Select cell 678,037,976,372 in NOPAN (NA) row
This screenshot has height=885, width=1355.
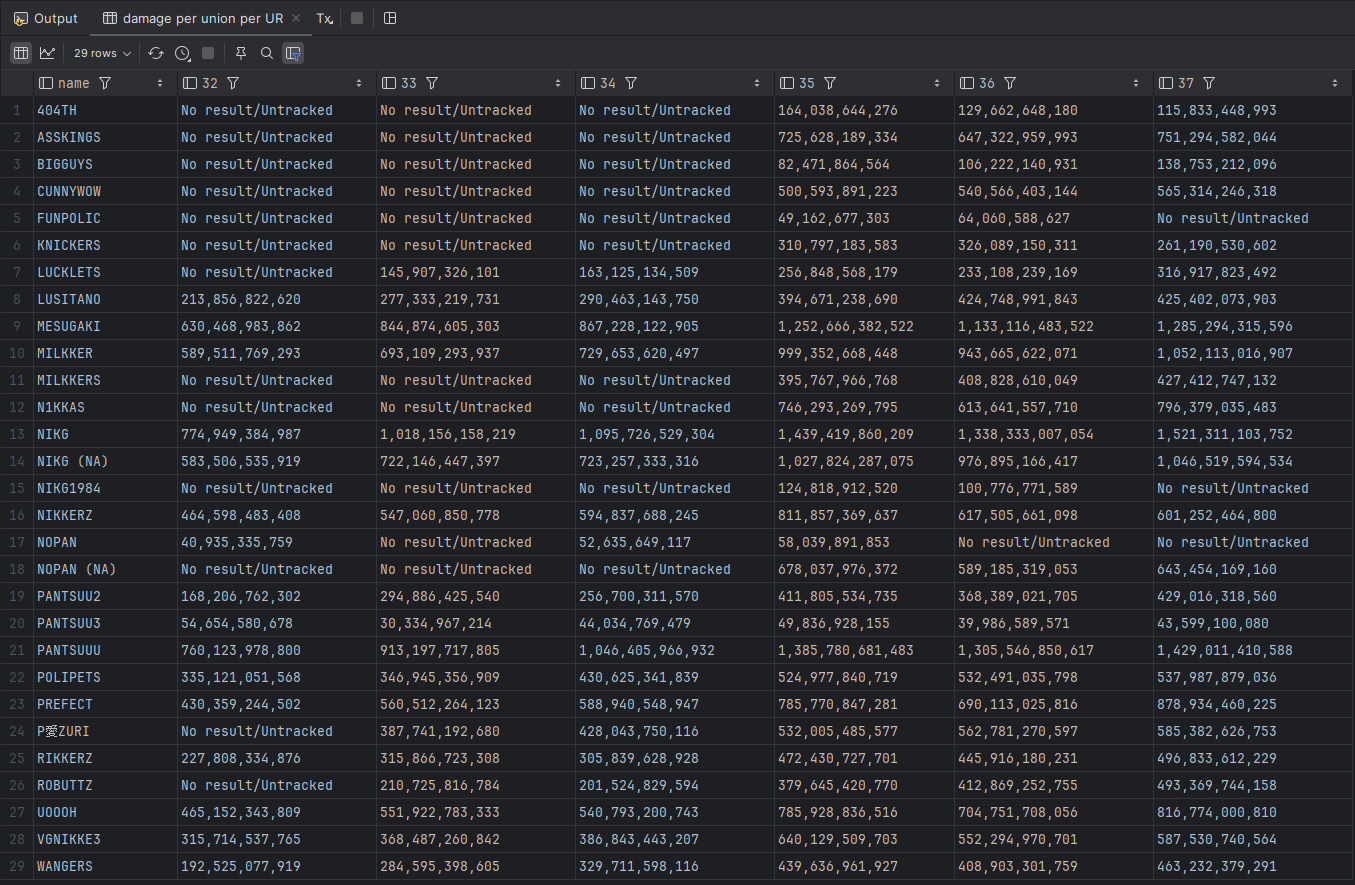click(x=864, y=569)
